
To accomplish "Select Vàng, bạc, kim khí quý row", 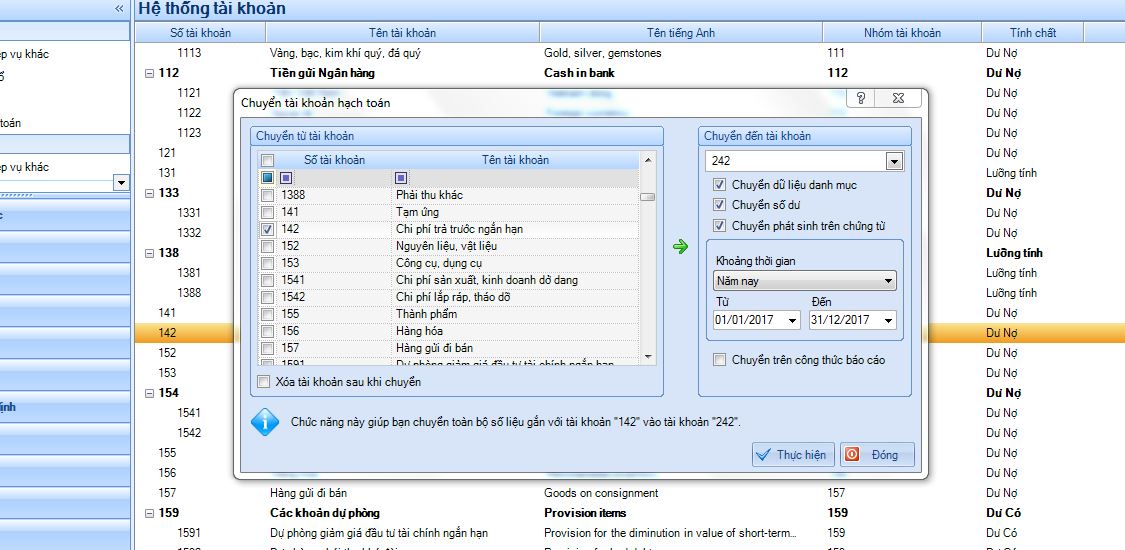I will pos(344,53).
